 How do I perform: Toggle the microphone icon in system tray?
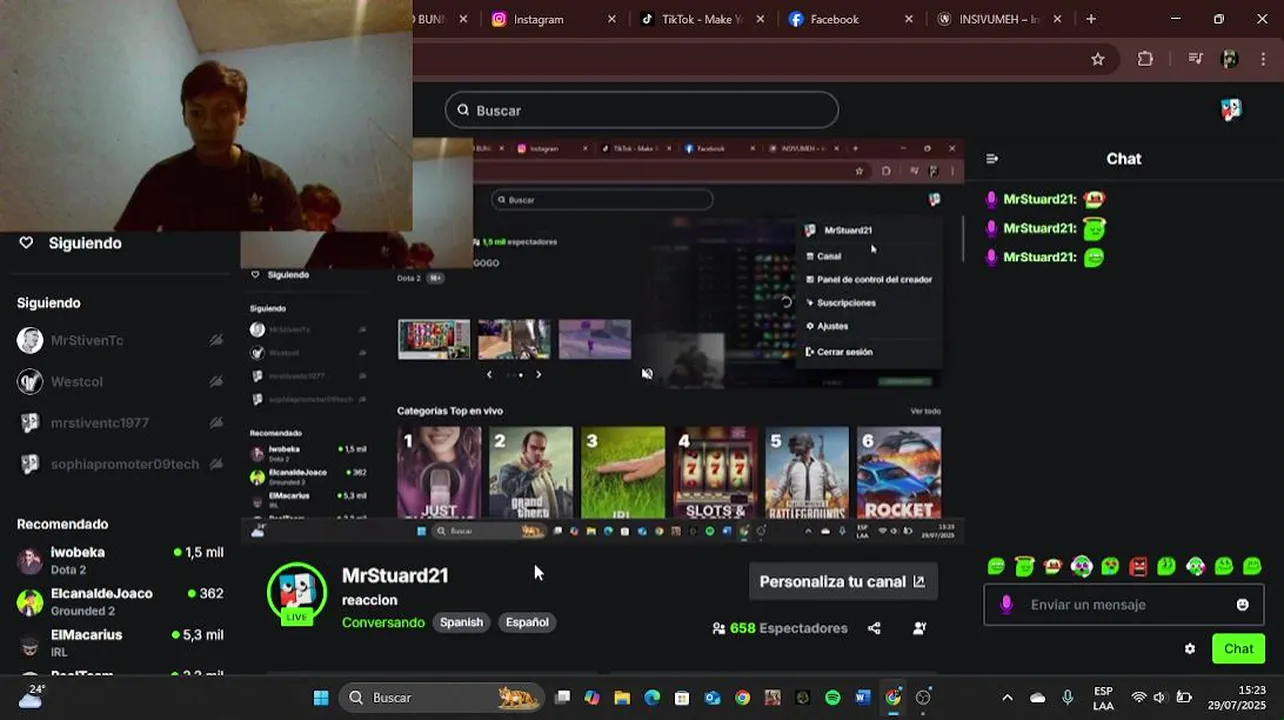point(1068,698)
